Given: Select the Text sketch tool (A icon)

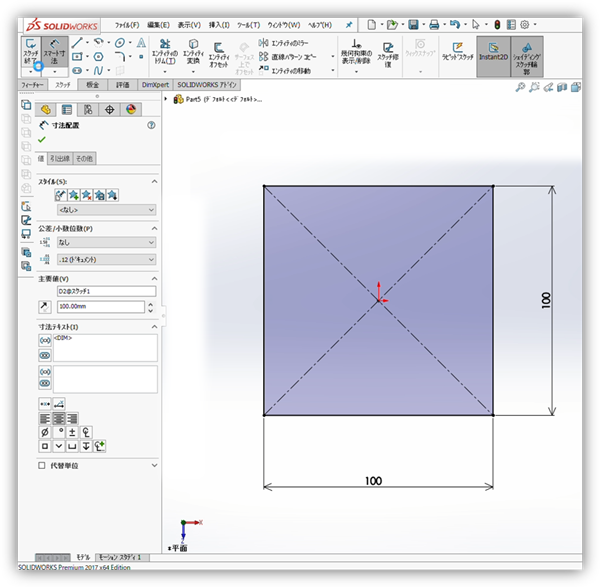Looking at the screenshot, I should 141,42.
